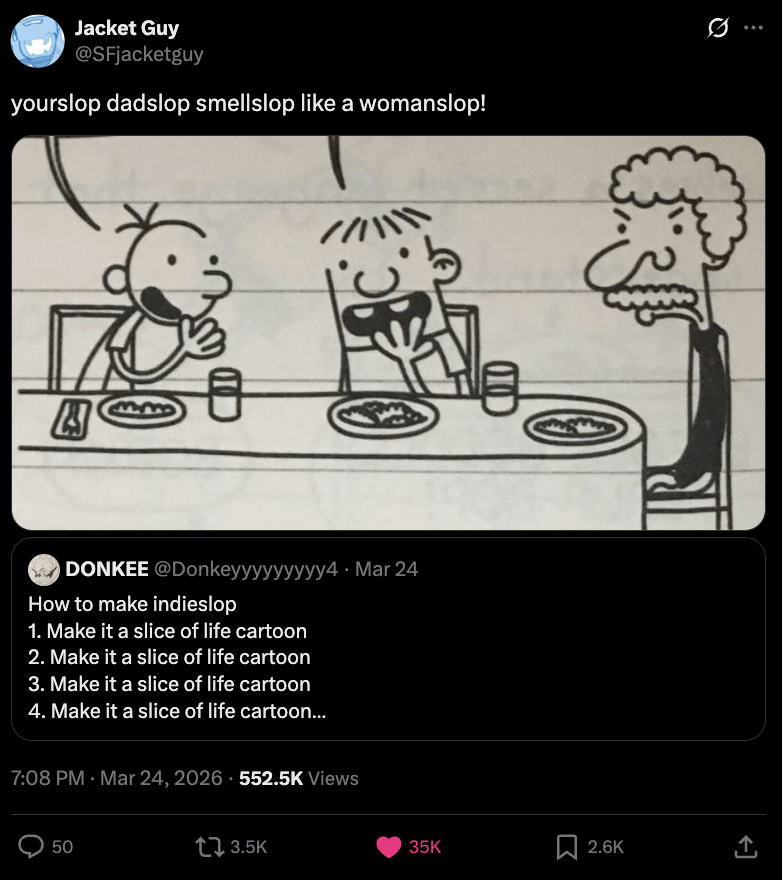Click the 50 replies count
Screen dimensions: 782x880
62,846
